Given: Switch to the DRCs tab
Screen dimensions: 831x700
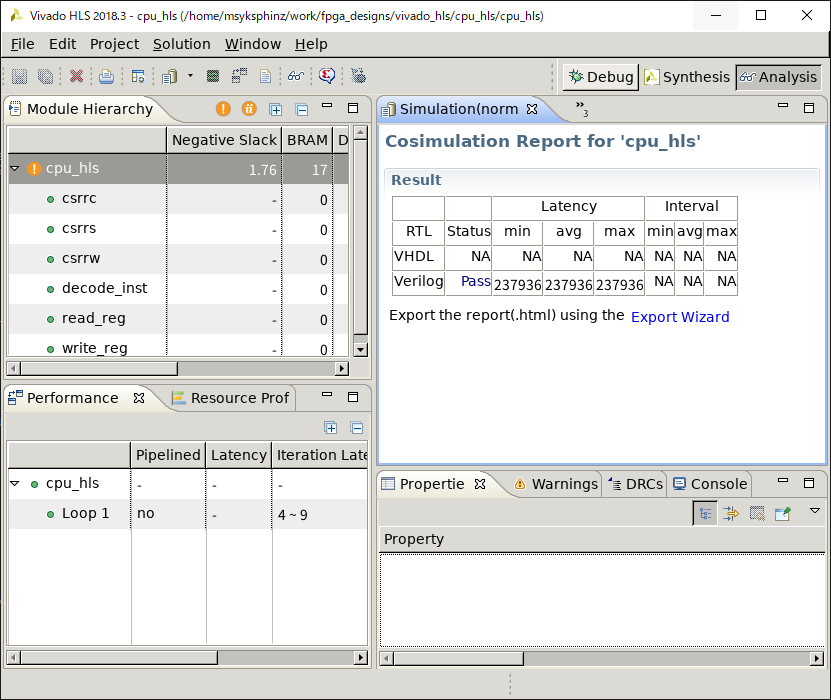Looking at the screenshot, I should [635, 484].
